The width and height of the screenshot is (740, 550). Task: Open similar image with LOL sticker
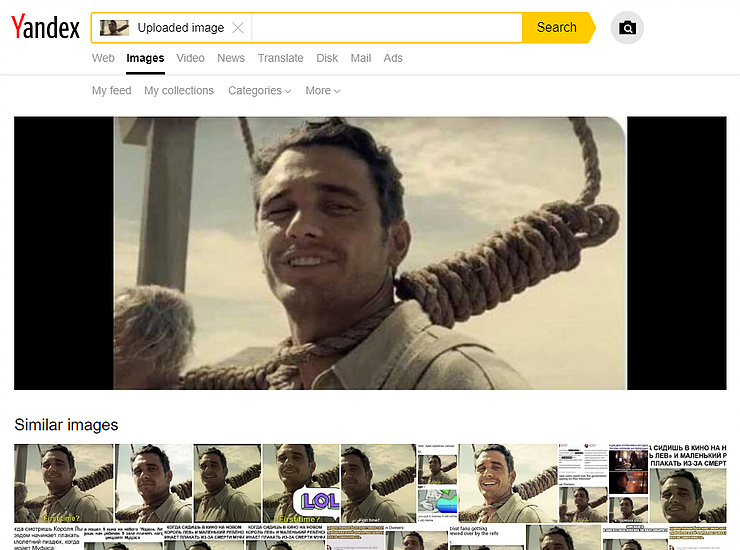pyautogui.click(x=300, y=483)
